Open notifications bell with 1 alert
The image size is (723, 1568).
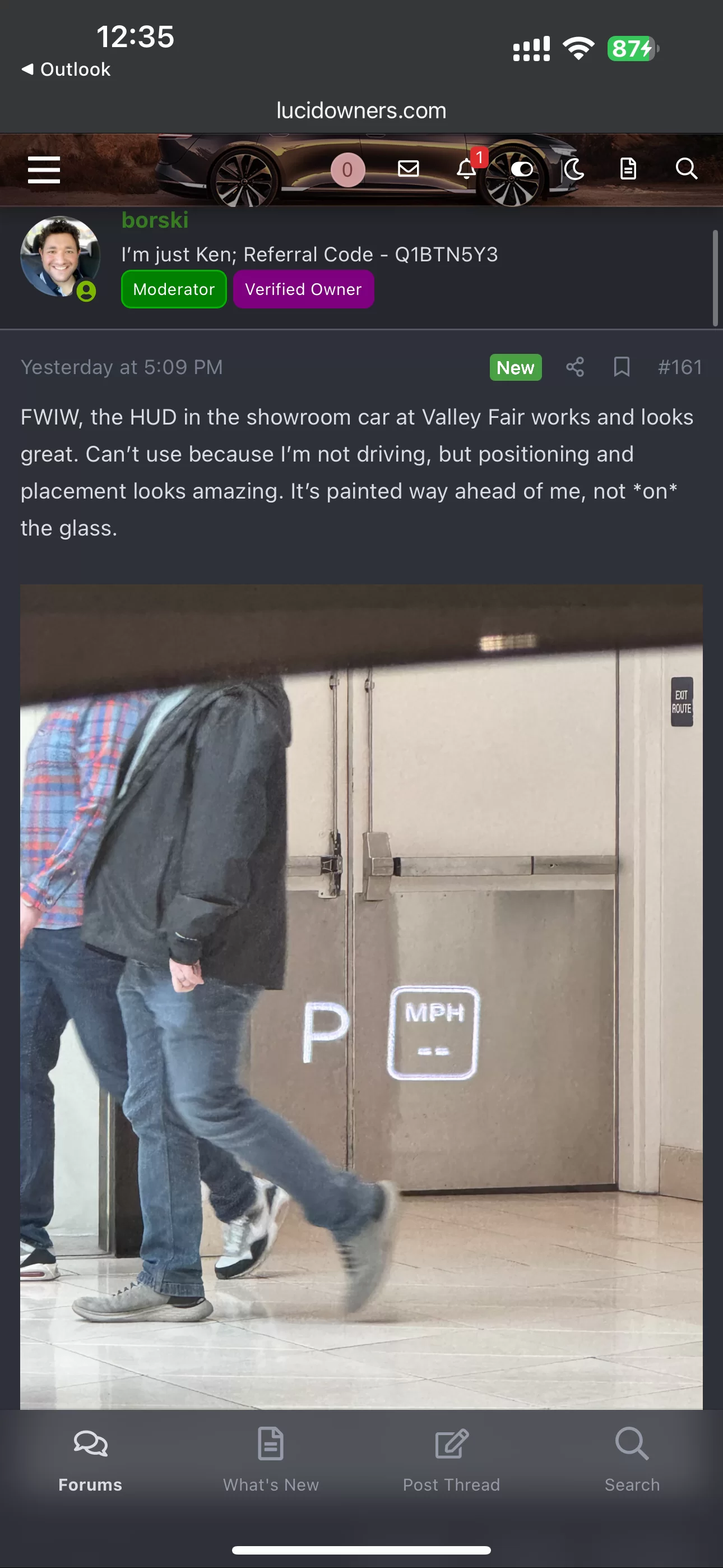pyautogui.click(x=467, y=169)
